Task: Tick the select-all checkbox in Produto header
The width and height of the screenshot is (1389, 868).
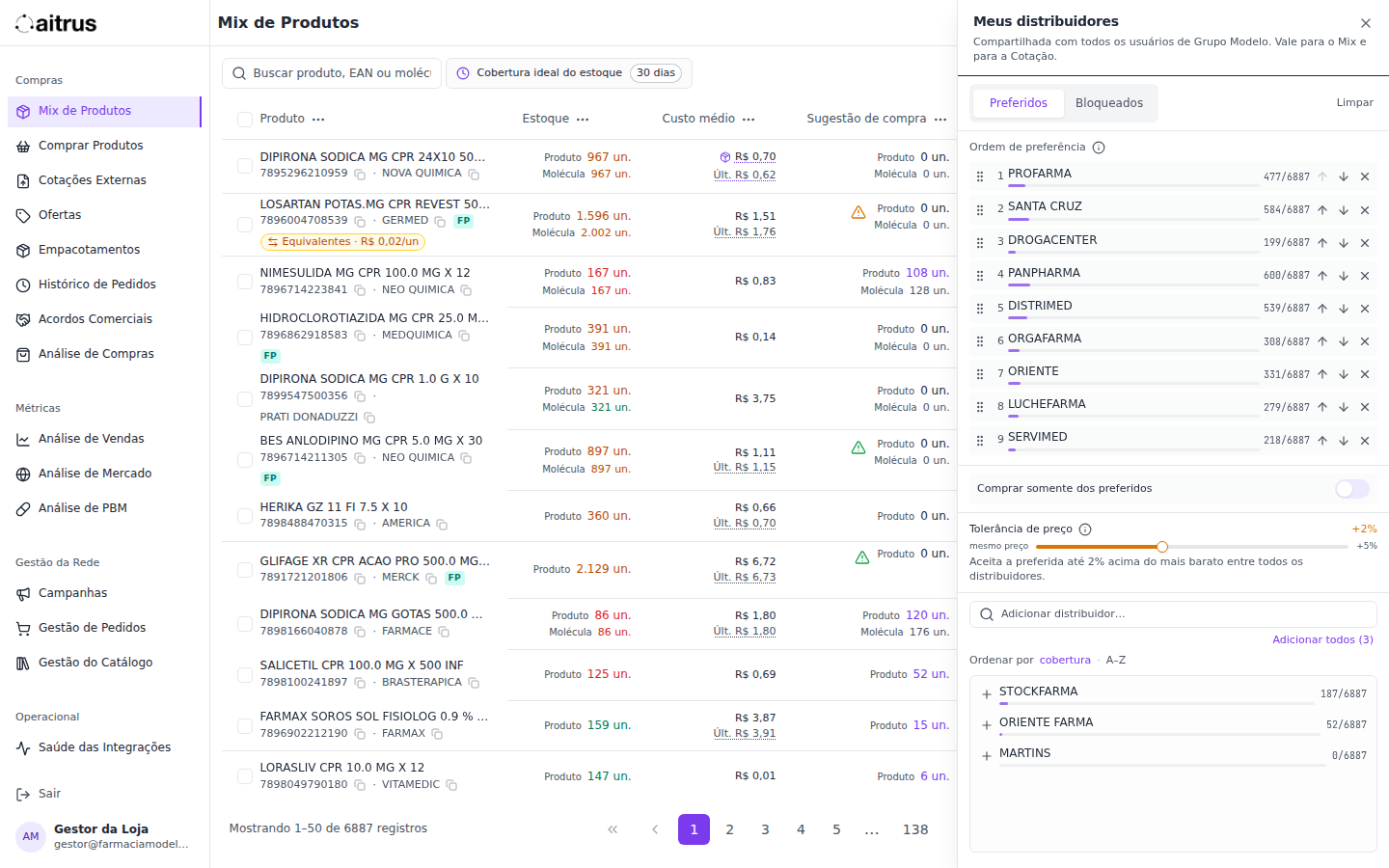Action: [x=245, y=120]
